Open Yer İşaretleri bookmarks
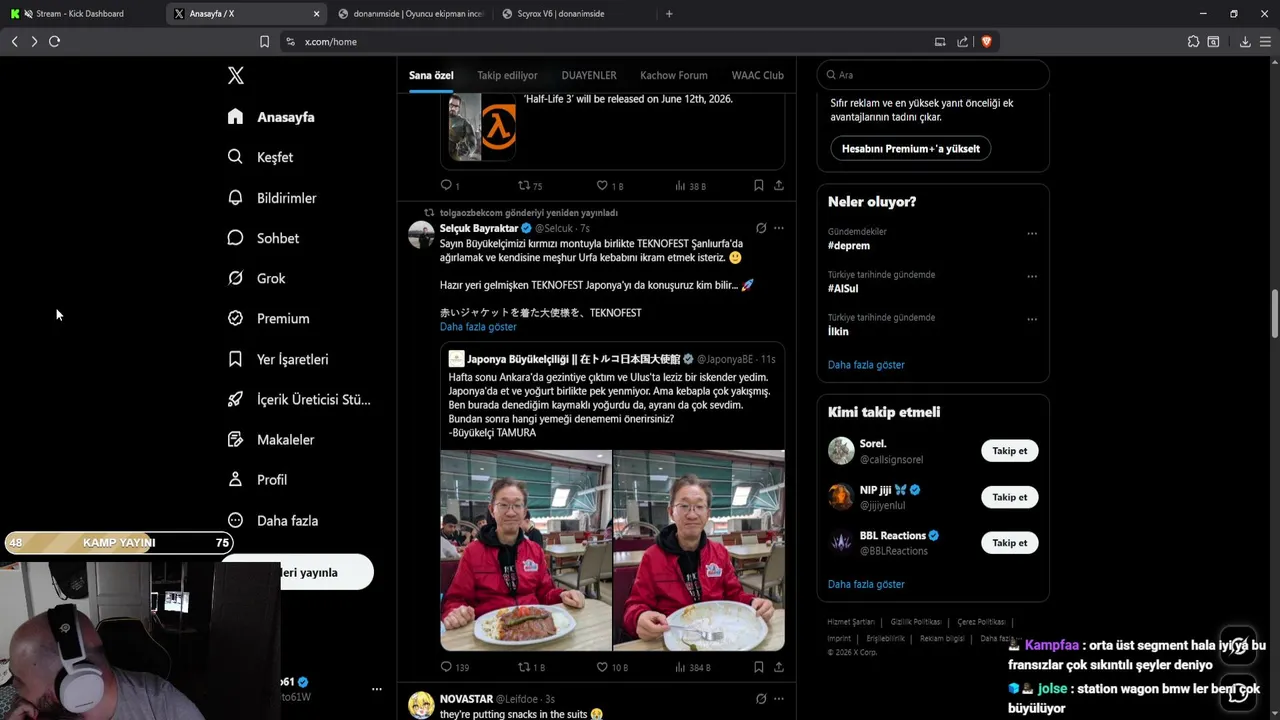Screen dimensions: 1280x720 [278, 359]
